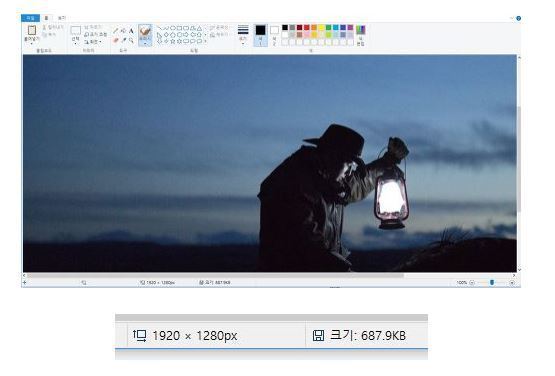
Task: Click the Resize (크기 조정) button
Action: (96, 34)
